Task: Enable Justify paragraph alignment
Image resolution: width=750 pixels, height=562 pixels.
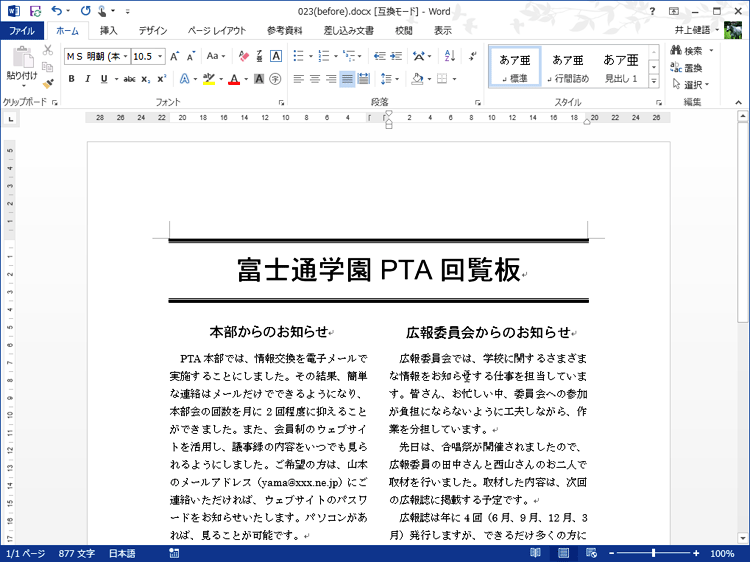Action: click(347, 79)
